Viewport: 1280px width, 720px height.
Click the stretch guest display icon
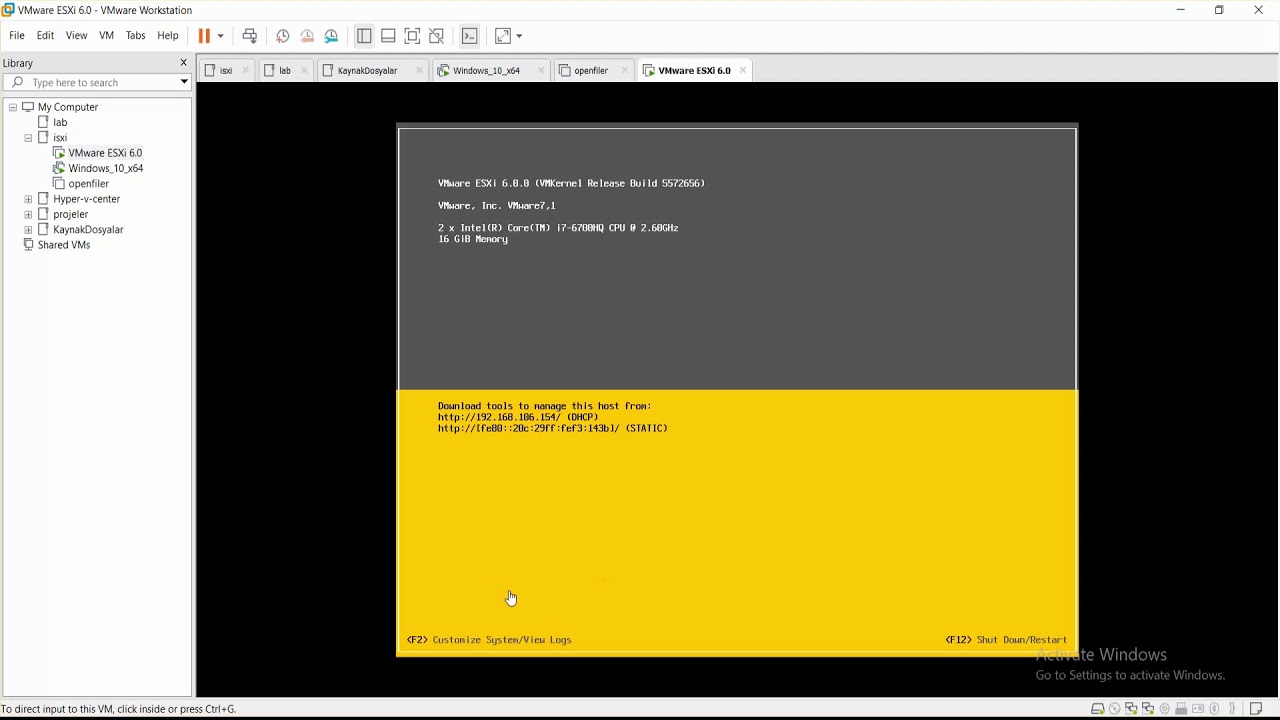pyautogui.click(x=503, y=36)
